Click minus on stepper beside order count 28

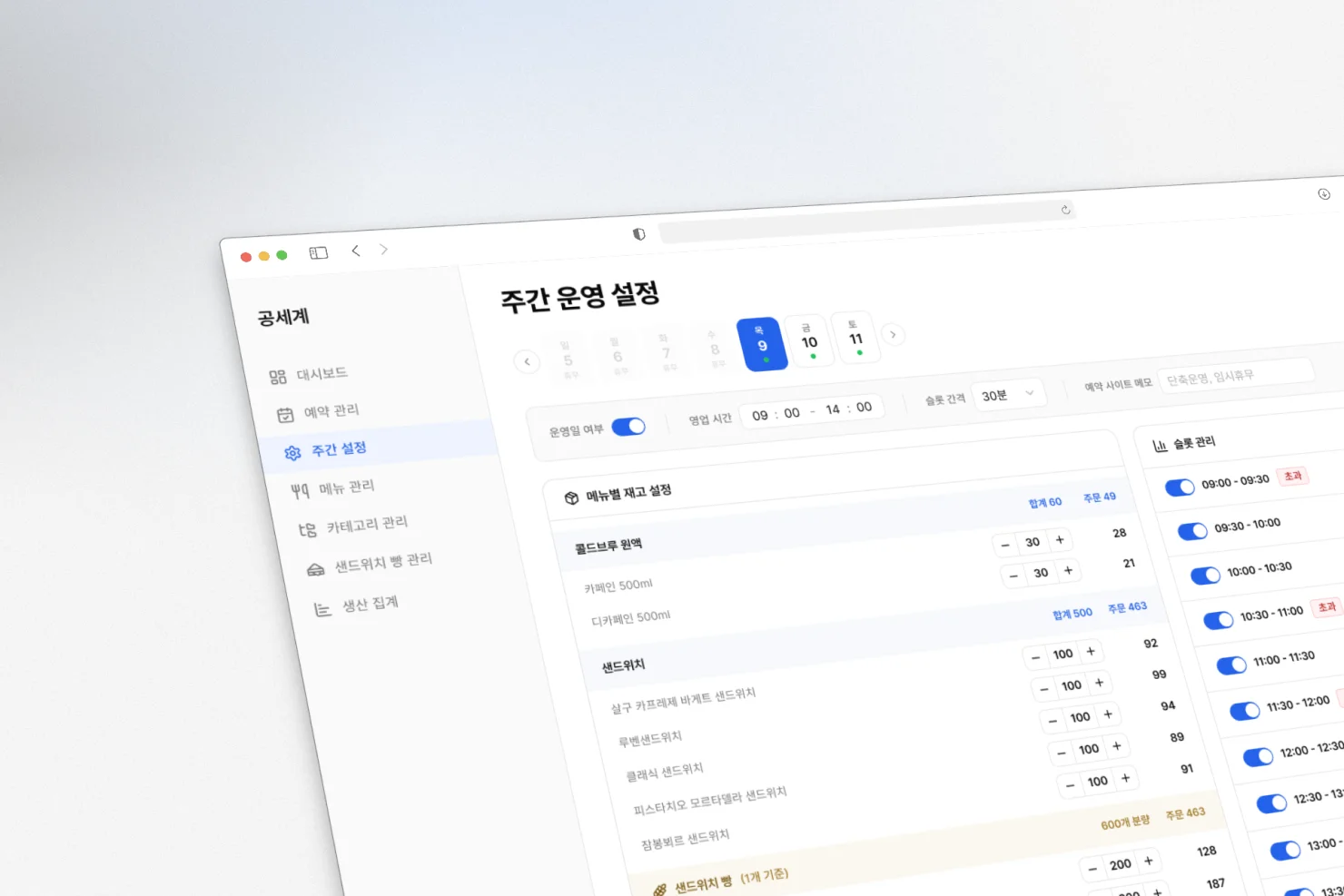coord(1005,545)
